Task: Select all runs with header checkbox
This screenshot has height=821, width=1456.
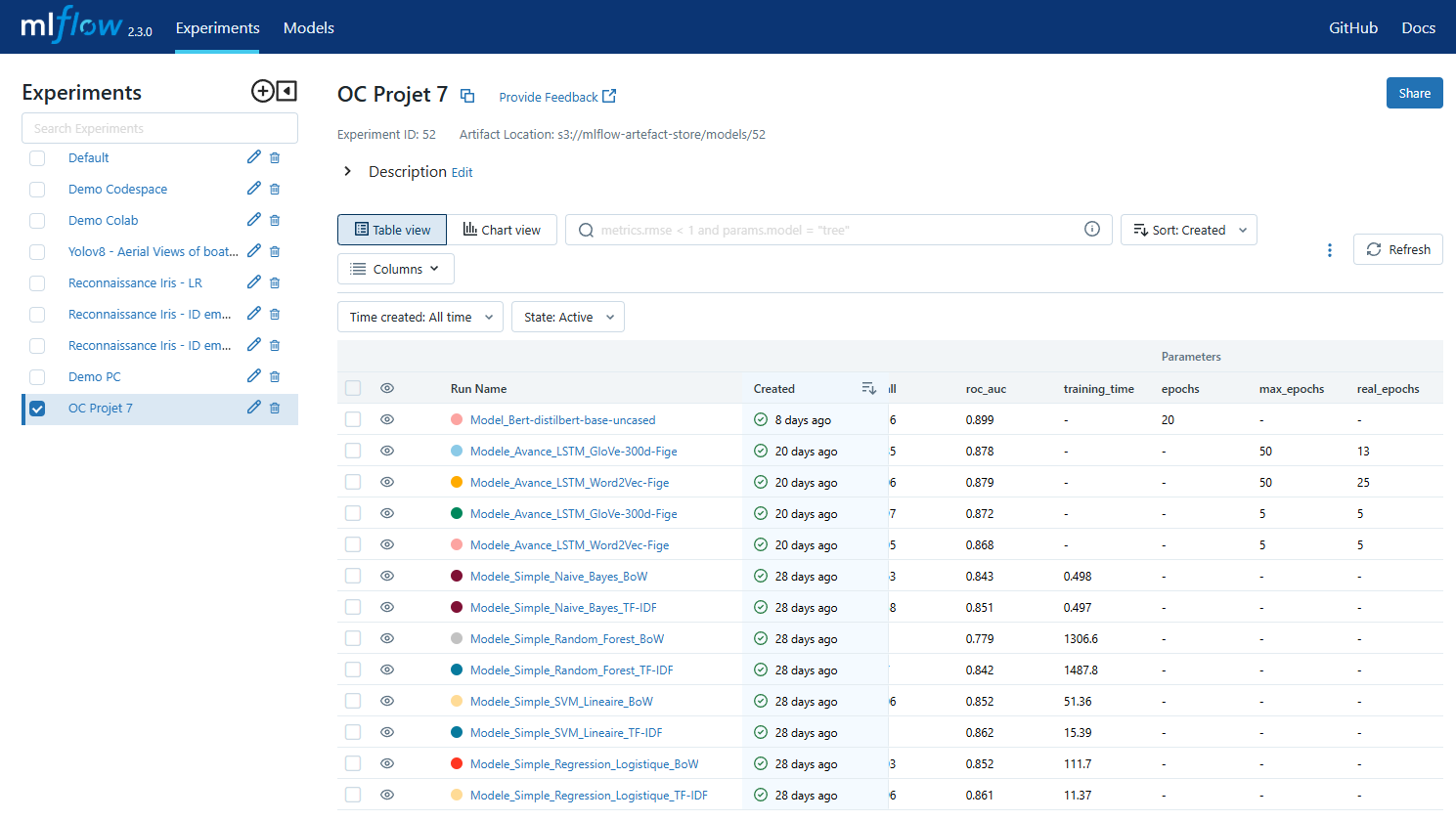Action: coord(353,388)
